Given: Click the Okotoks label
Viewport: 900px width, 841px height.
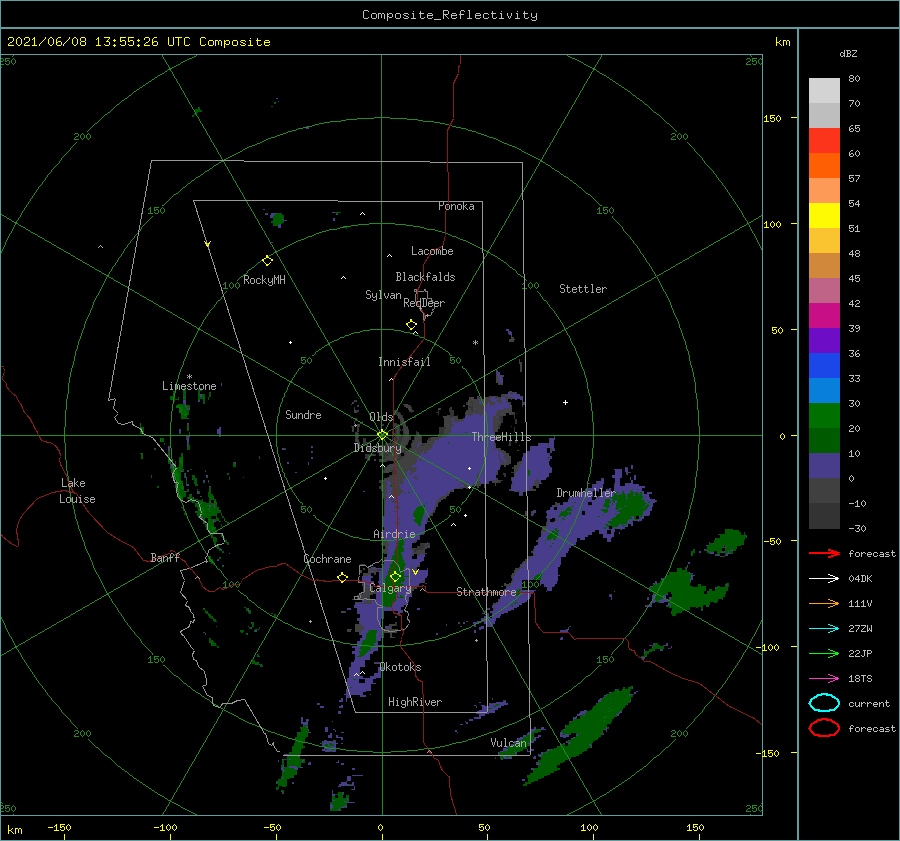Looking at the screenshot, I should pyautogui.click(x=400, y=666).
